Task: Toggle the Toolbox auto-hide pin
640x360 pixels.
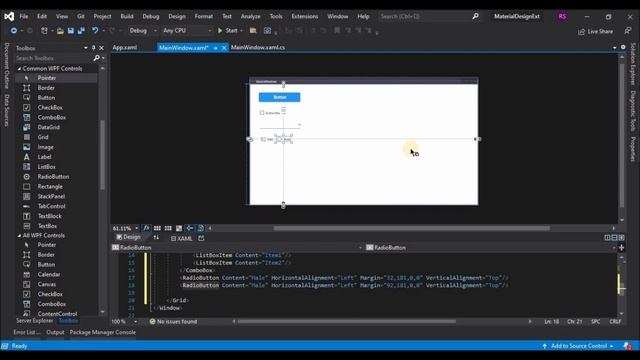Action: 93,48
